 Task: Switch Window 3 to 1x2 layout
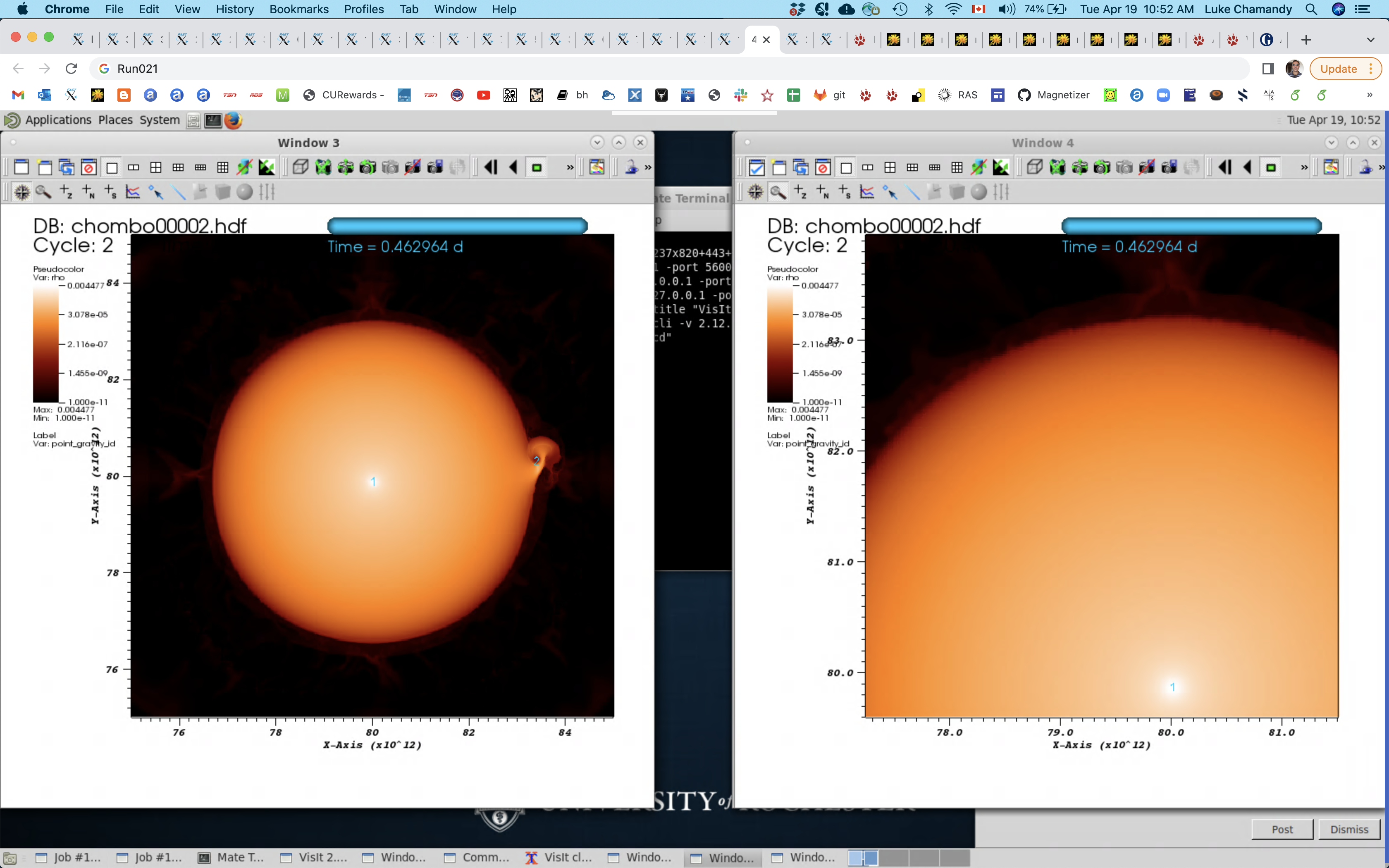coord(133,168)
